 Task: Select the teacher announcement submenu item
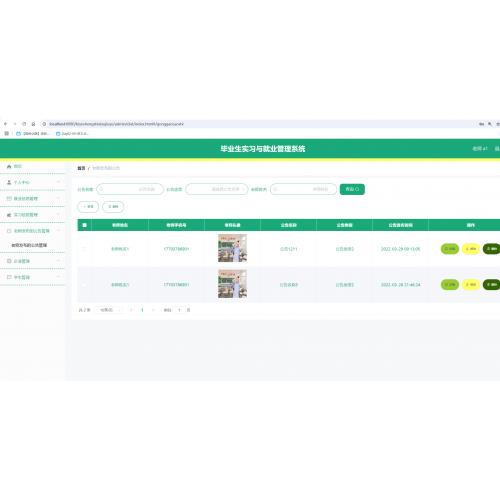click(x=29, y=245)
